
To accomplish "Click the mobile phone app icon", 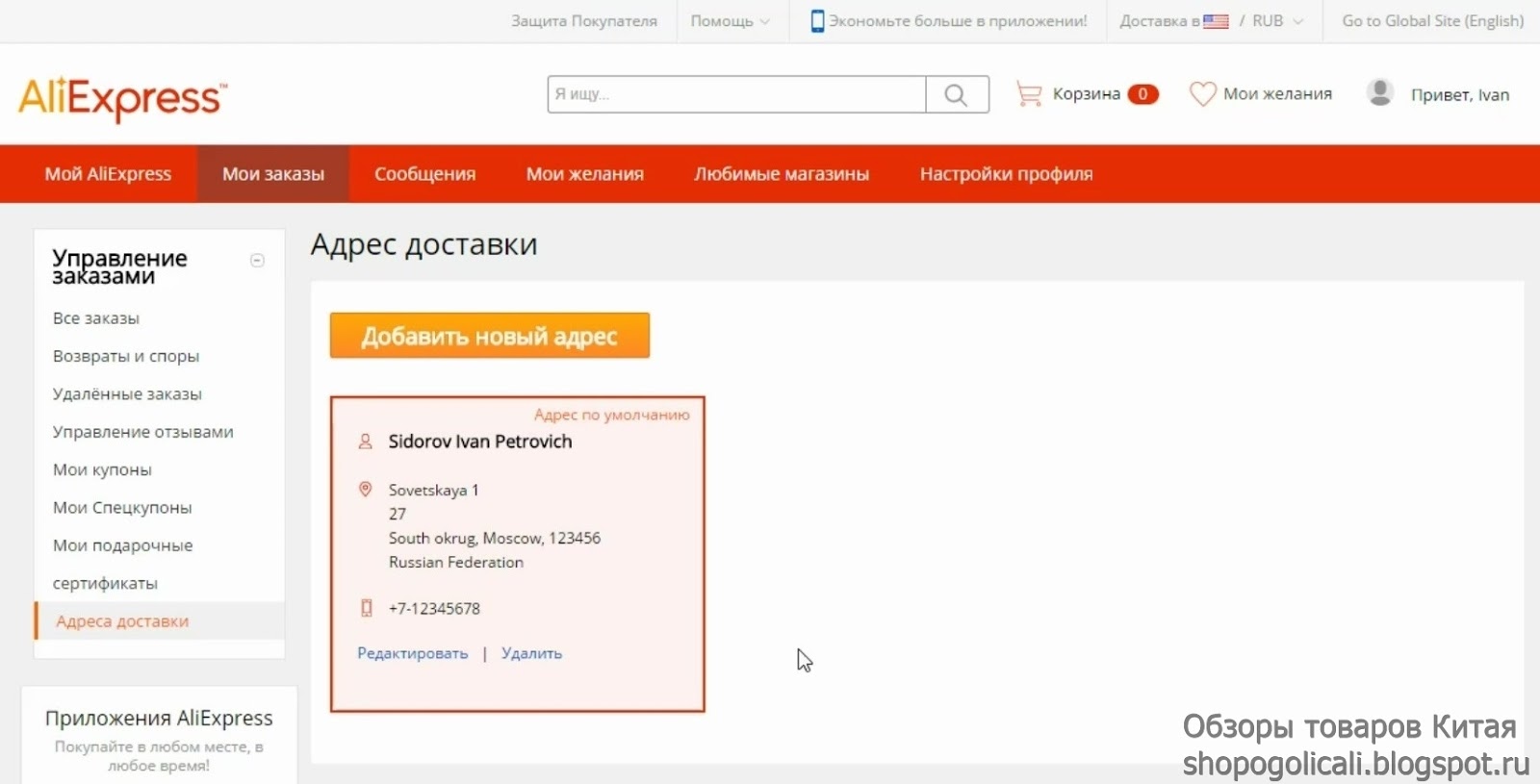I will (817, 21).
